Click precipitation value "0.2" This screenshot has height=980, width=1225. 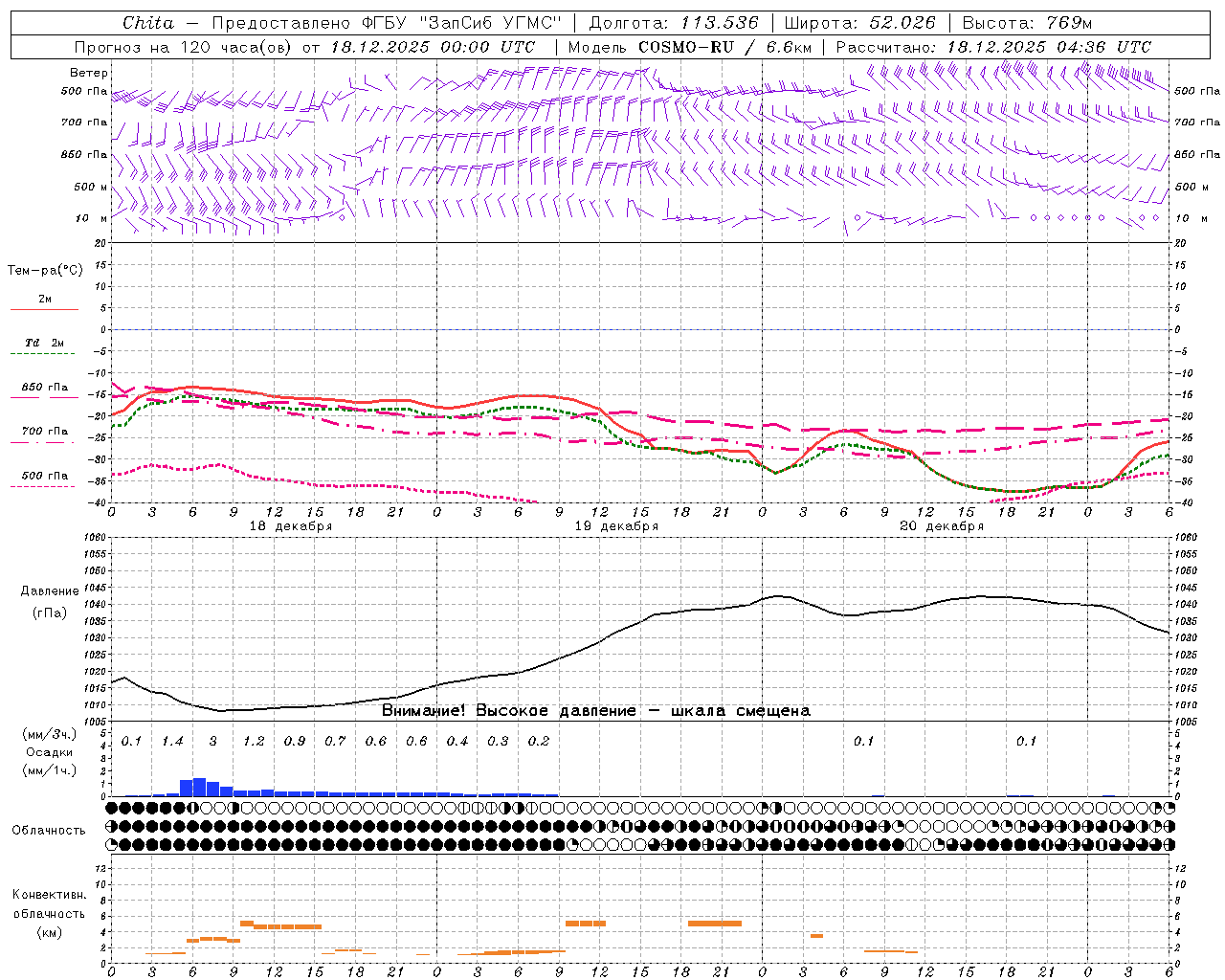click(x=539, y=742)
